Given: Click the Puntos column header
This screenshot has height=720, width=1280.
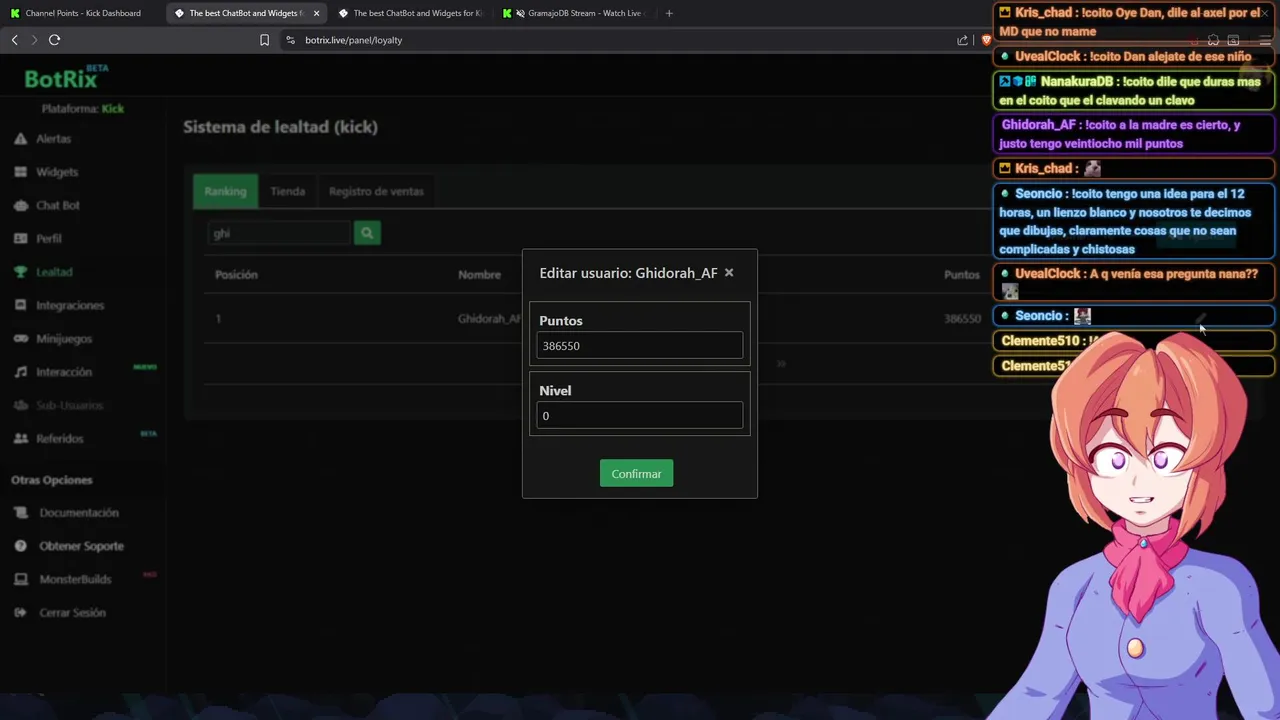Looking at the screenshot, I should coord(962,274).
